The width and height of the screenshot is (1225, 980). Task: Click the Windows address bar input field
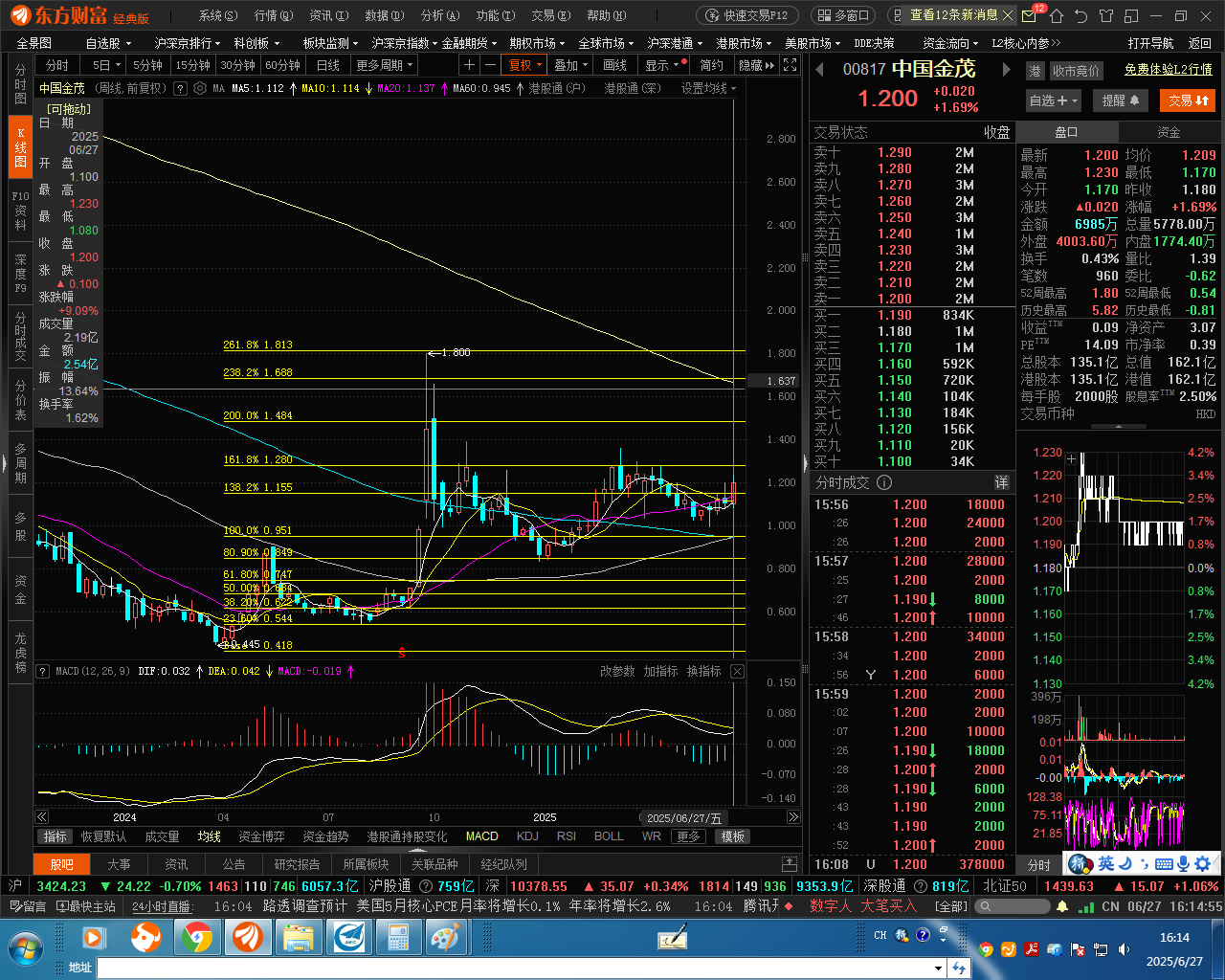[x=515, y=969]
